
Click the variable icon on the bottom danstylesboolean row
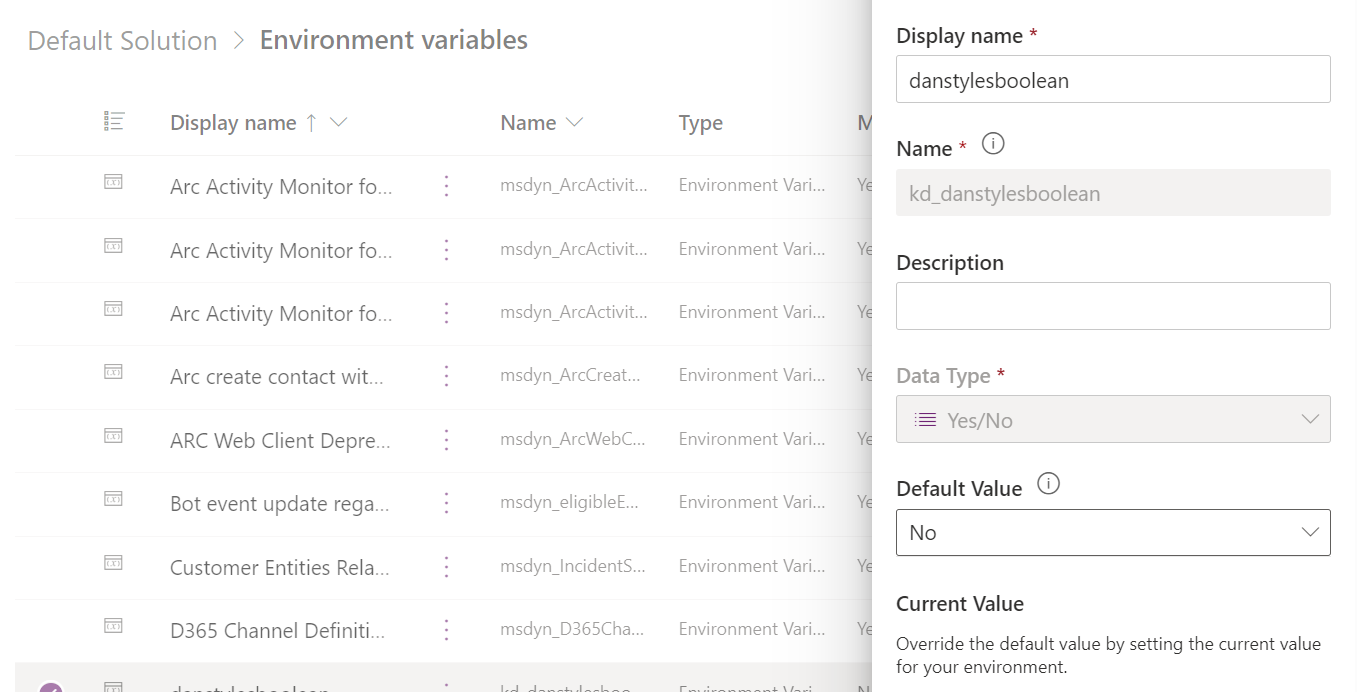coord(114,687)
